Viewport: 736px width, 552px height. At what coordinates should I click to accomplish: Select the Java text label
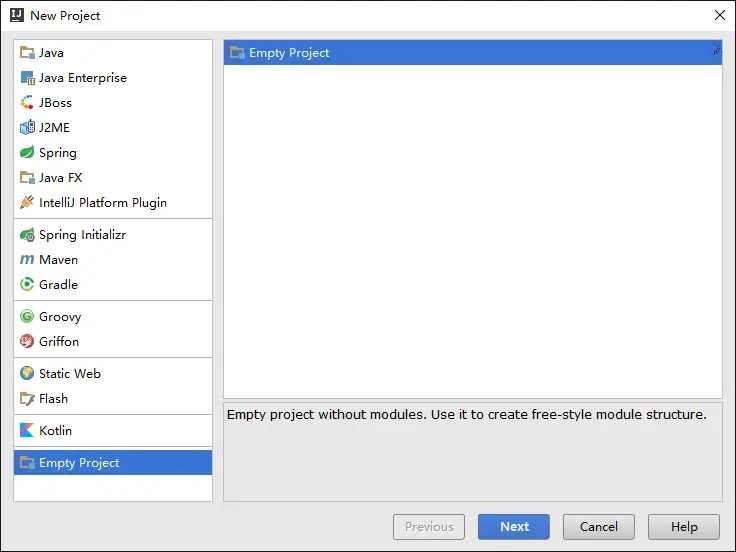[x=51, y=53]
